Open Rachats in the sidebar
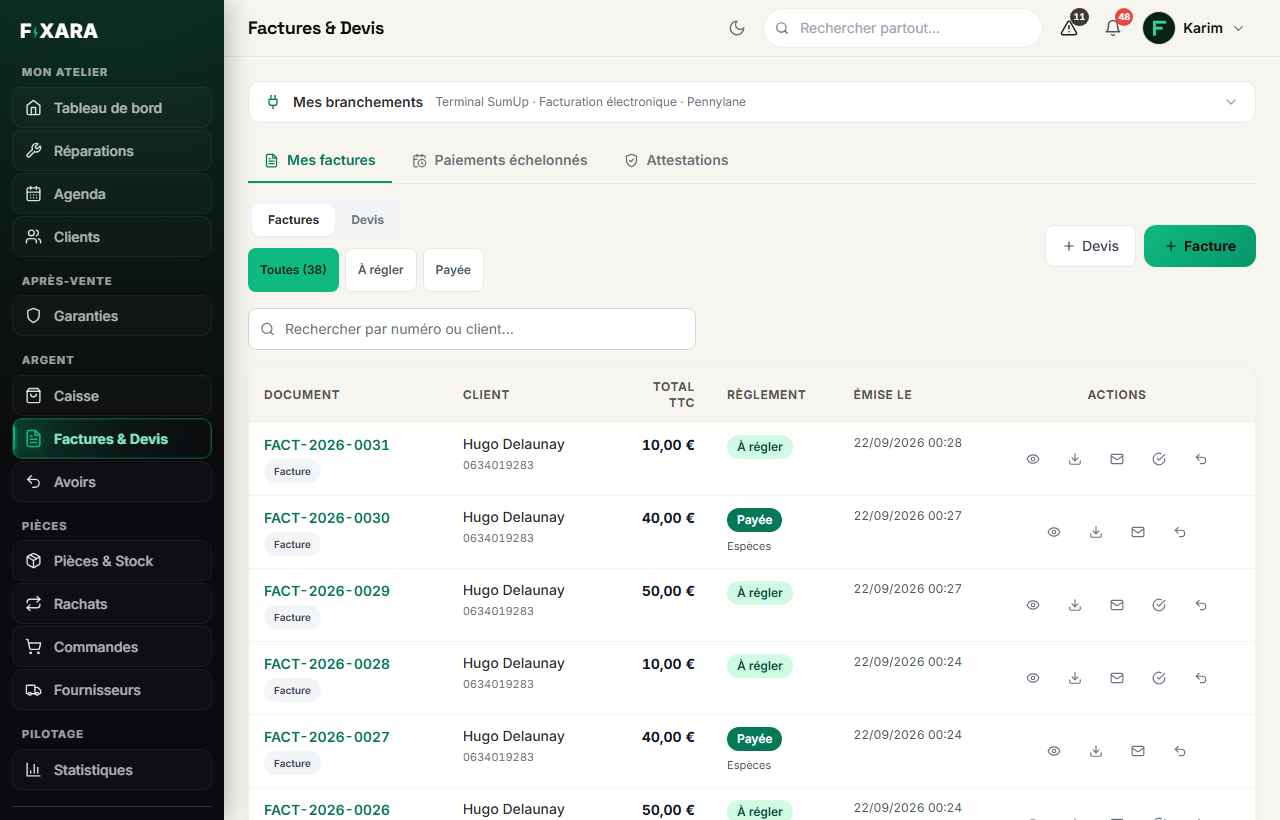The image size is (1280, 820). pyautogui.click(x=112, y=604)
